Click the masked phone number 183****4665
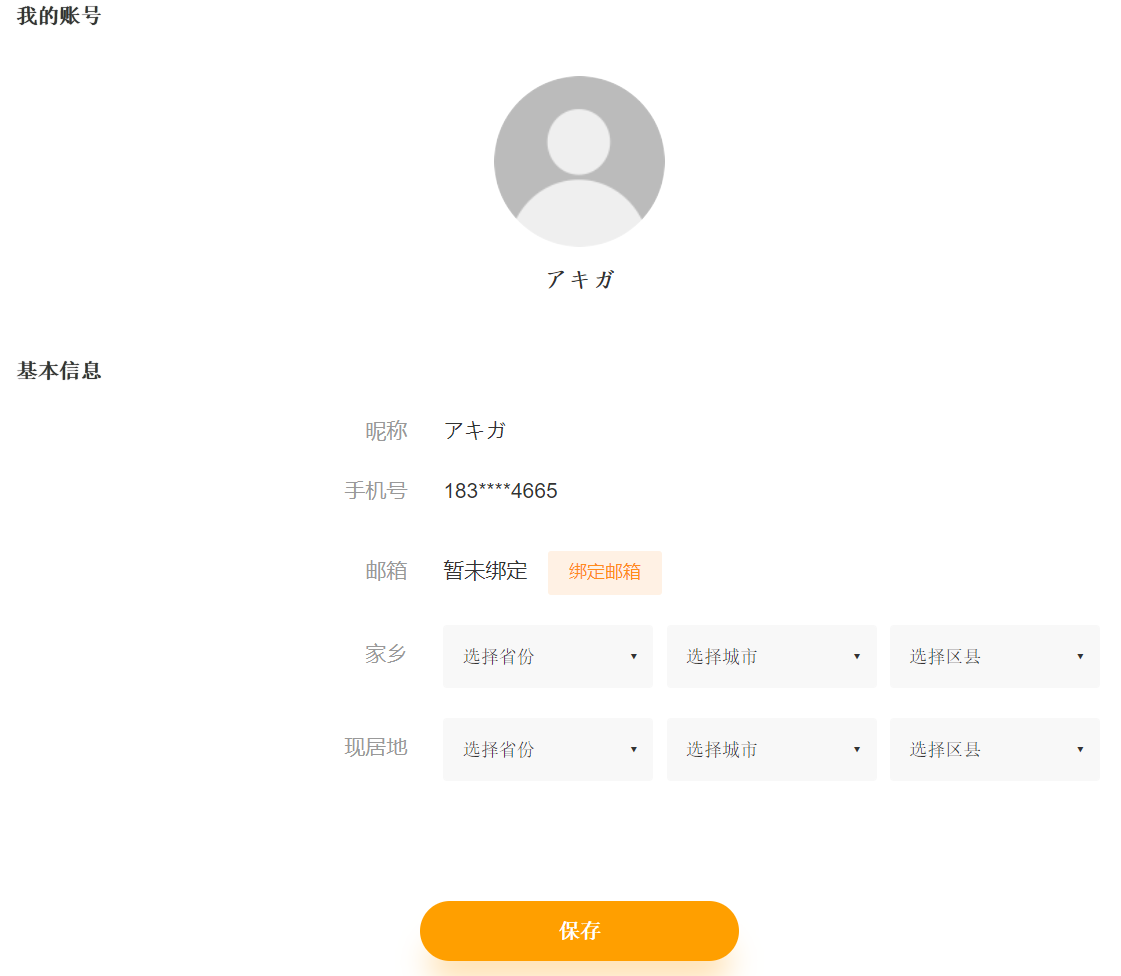The image size is (1121, 976). [501, 491]
